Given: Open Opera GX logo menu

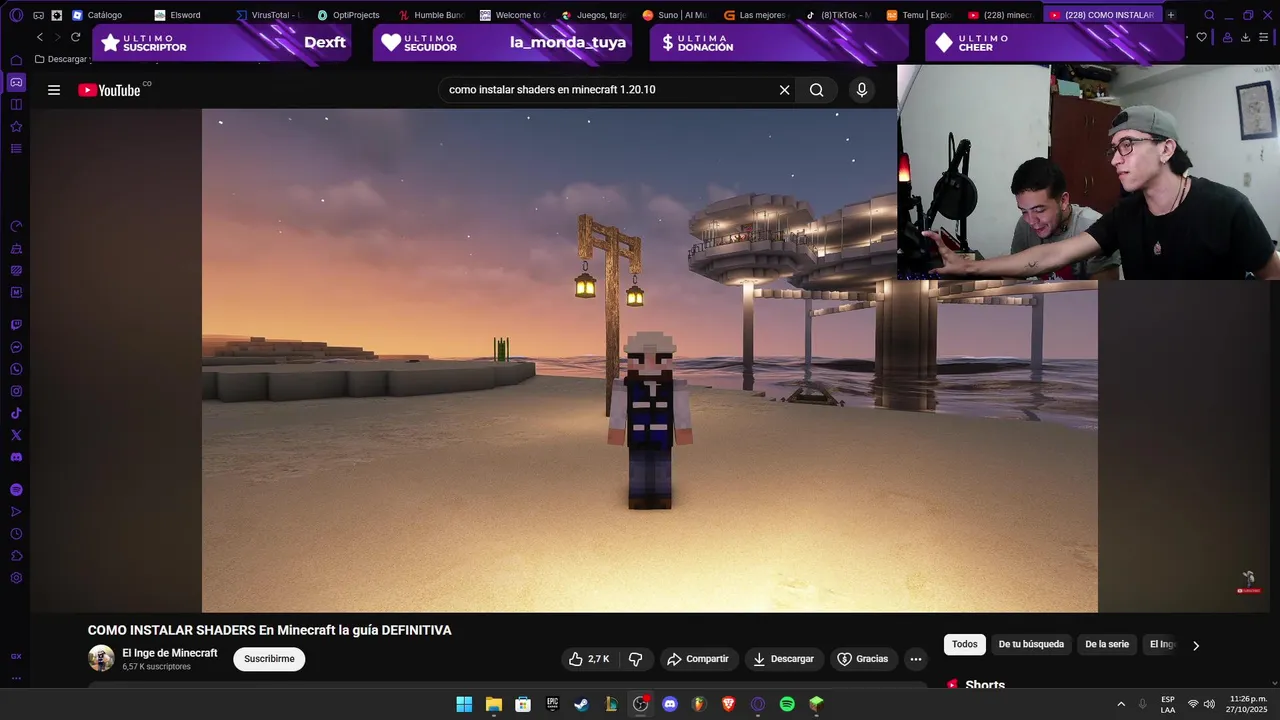Looking at the screenshot, I should click(x=16, y=15).
